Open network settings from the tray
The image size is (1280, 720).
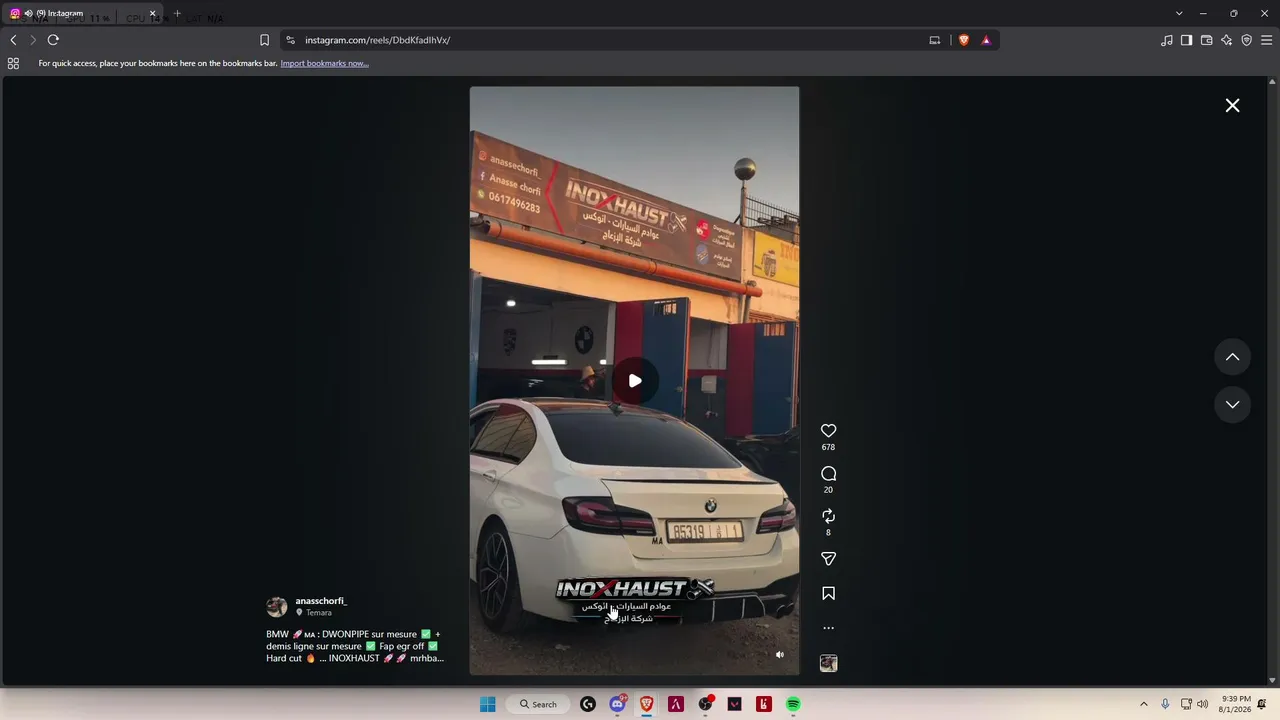(x=1186, y=704)
